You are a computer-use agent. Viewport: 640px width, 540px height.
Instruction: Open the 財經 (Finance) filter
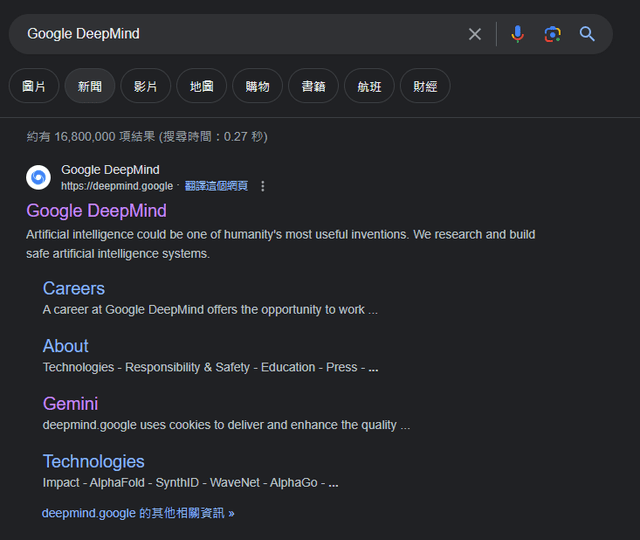pyautogui.click(x=425, y=86)
